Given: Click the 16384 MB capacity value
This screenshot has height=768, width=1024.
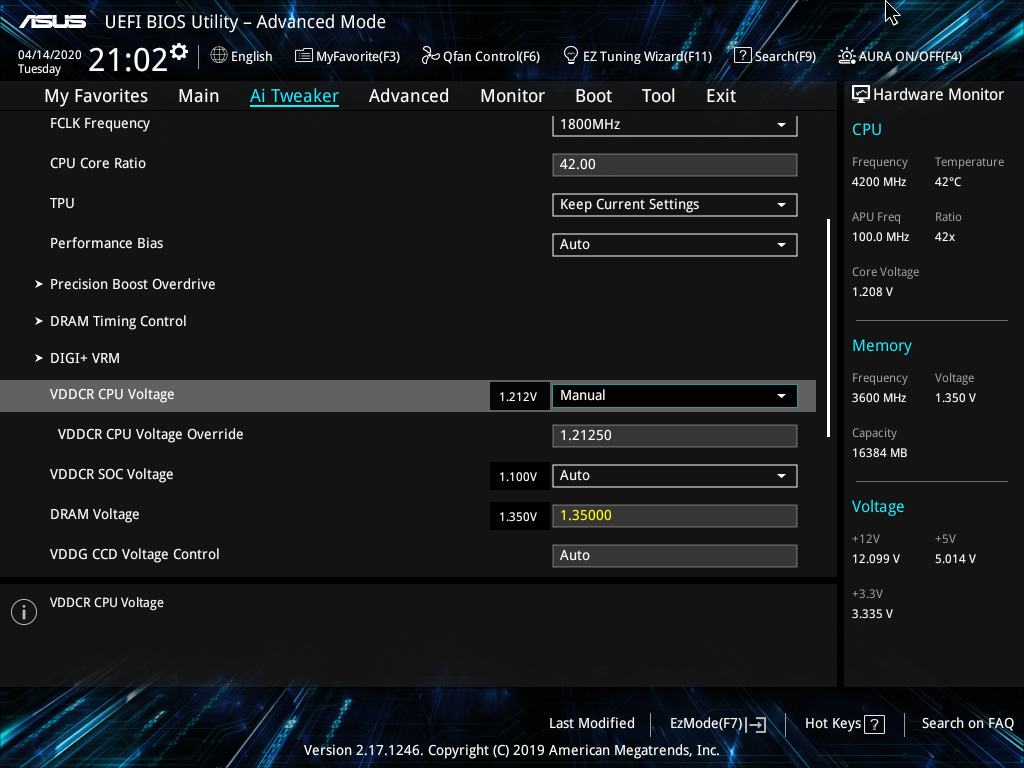Looking at the screenshot, I should (880, 453).
